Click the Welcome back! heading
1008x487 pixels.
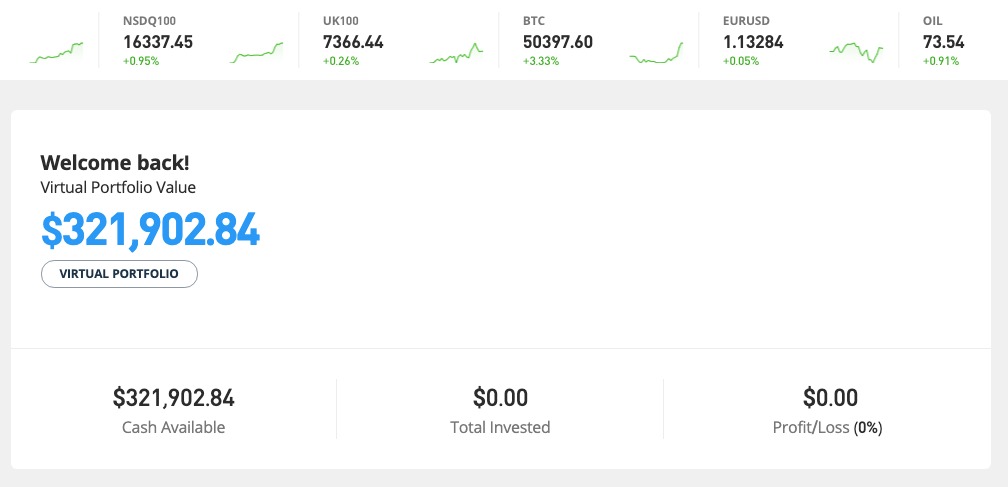click(x=115, y=163)
